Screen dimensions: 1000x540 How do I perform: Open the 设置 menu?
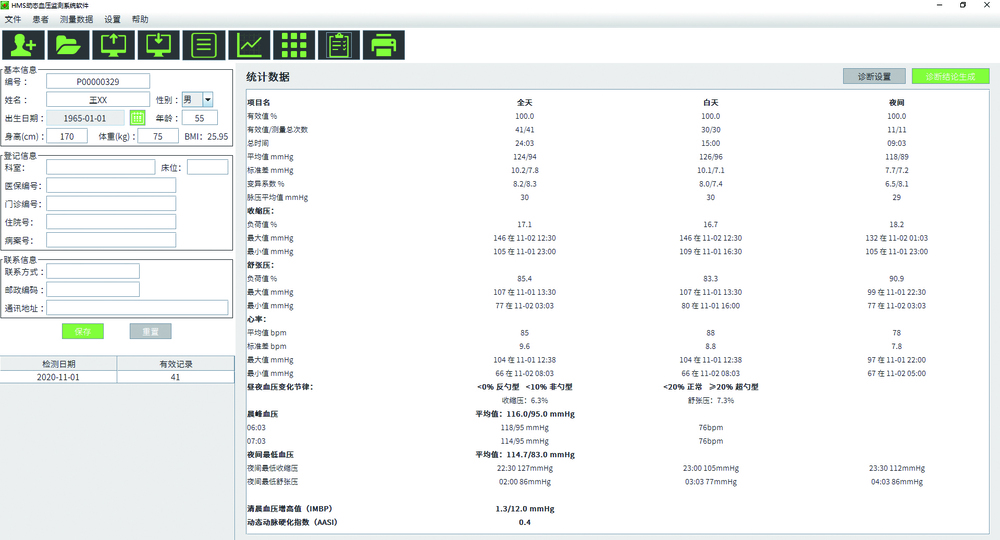point(112,19)
